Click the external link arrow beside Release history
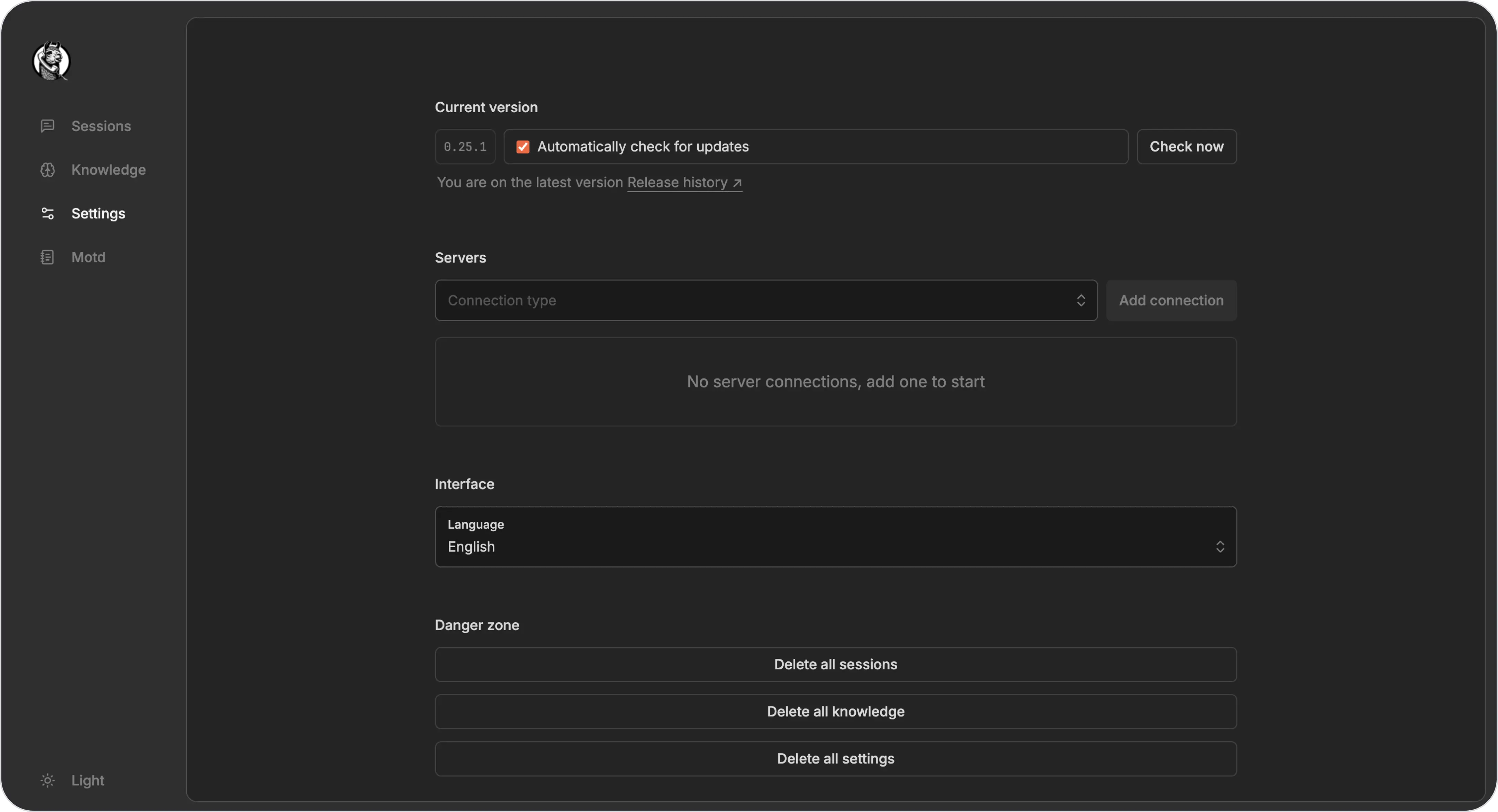 (737, 182)
